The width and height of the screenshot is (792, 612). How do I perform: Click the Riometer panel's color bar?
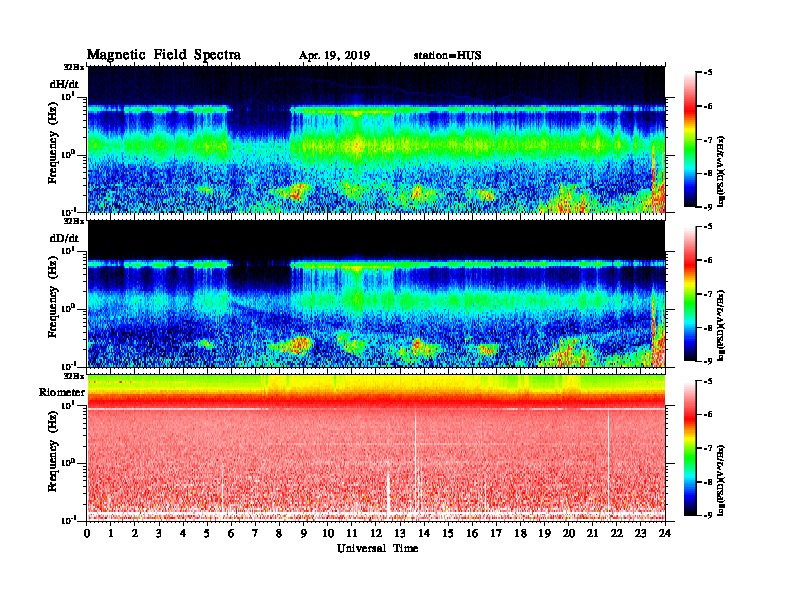pos(690,448)
